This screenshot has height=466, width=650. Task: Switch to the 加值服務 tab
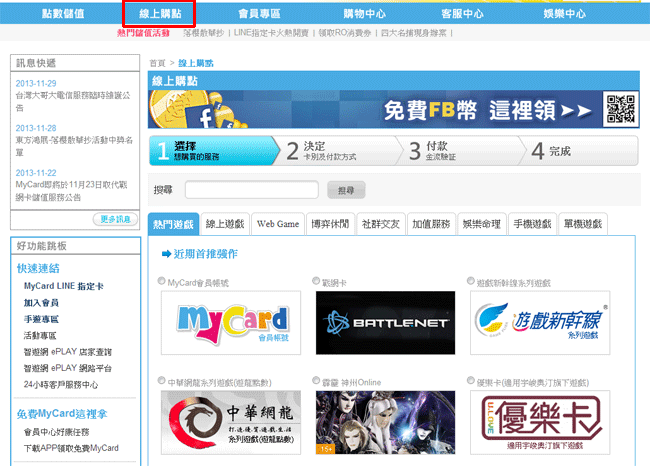(431, 224)
